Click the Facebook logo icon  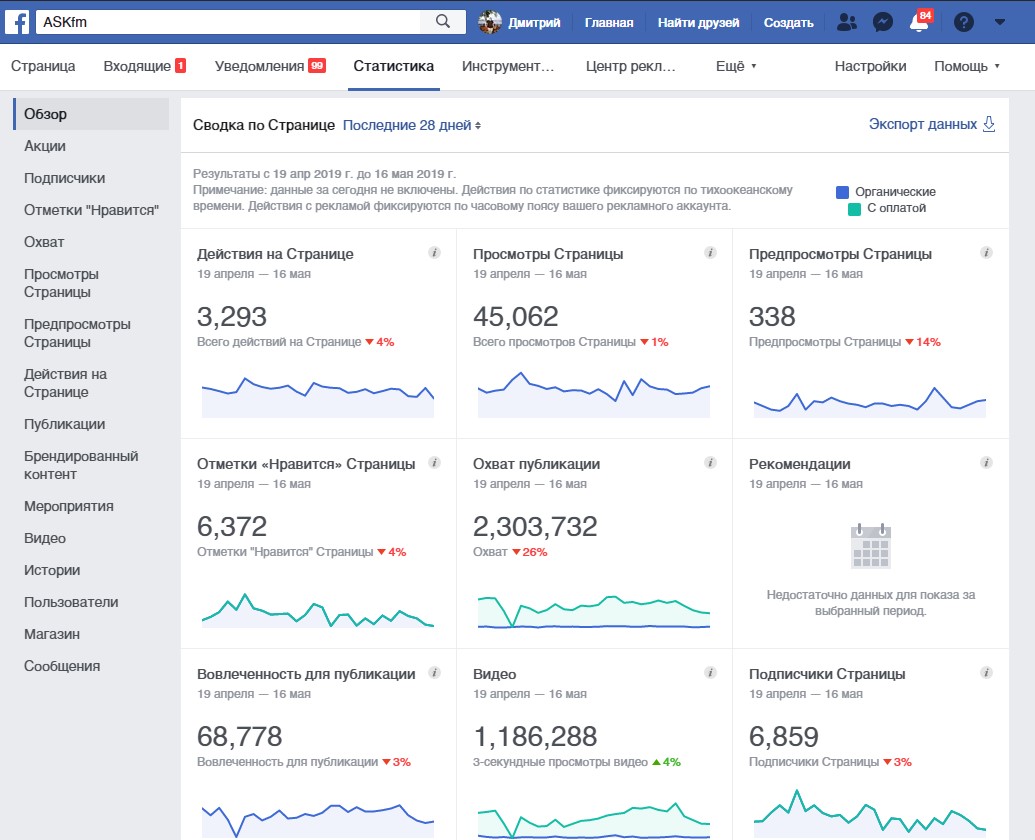click(17, 22)
